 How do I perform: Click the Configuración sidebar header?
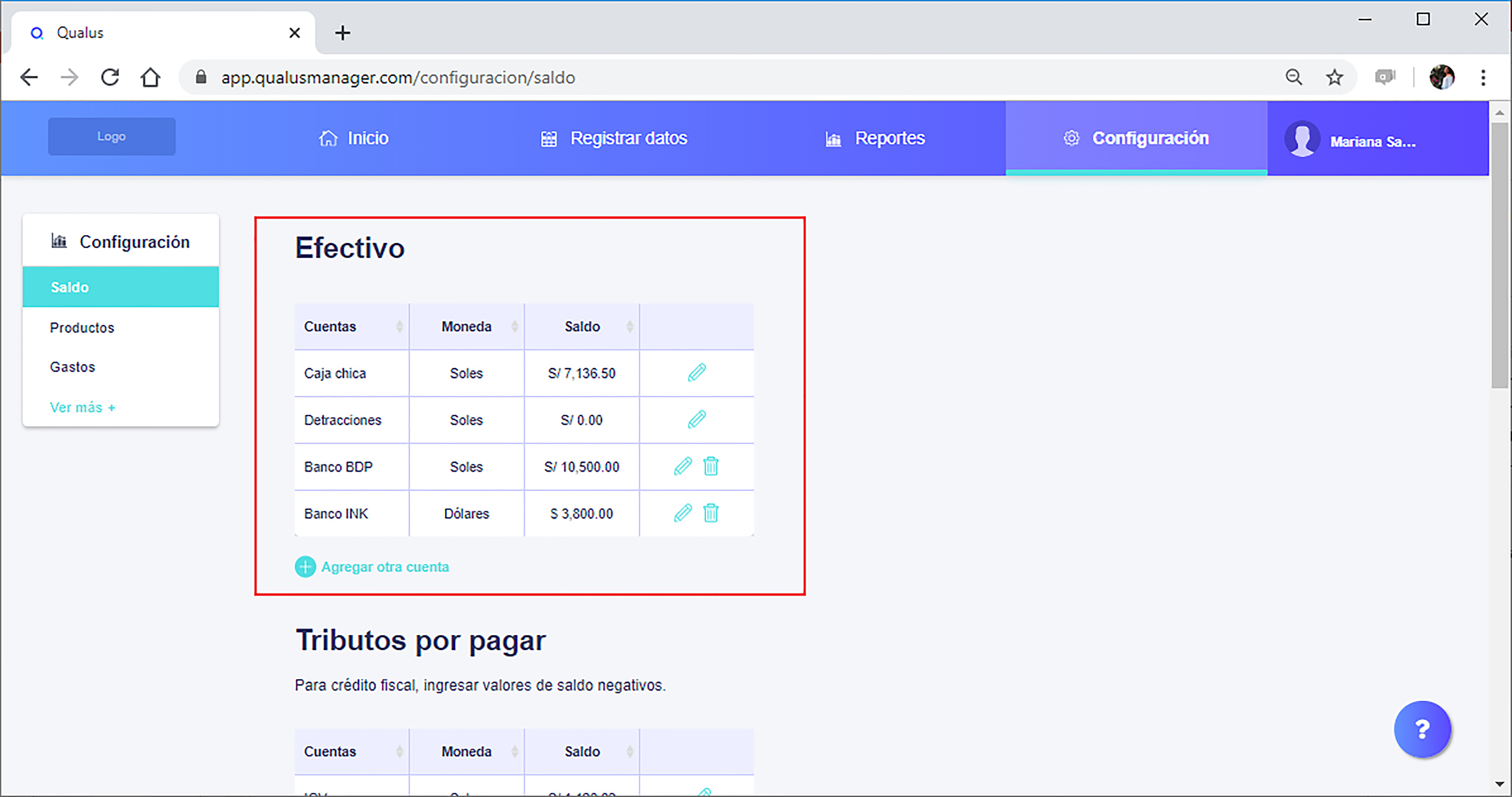(x=121, y=241)
